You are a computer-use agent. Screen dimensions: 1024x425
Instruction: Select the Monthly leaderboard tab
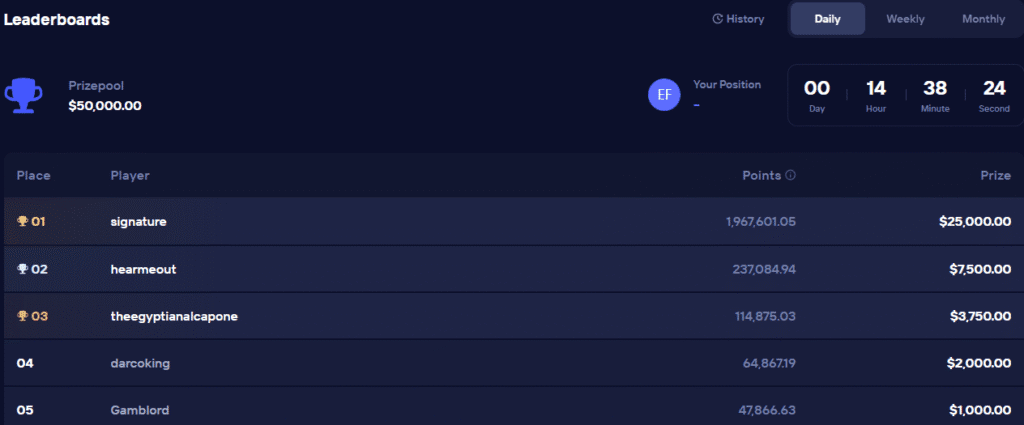tap(983, 19)
